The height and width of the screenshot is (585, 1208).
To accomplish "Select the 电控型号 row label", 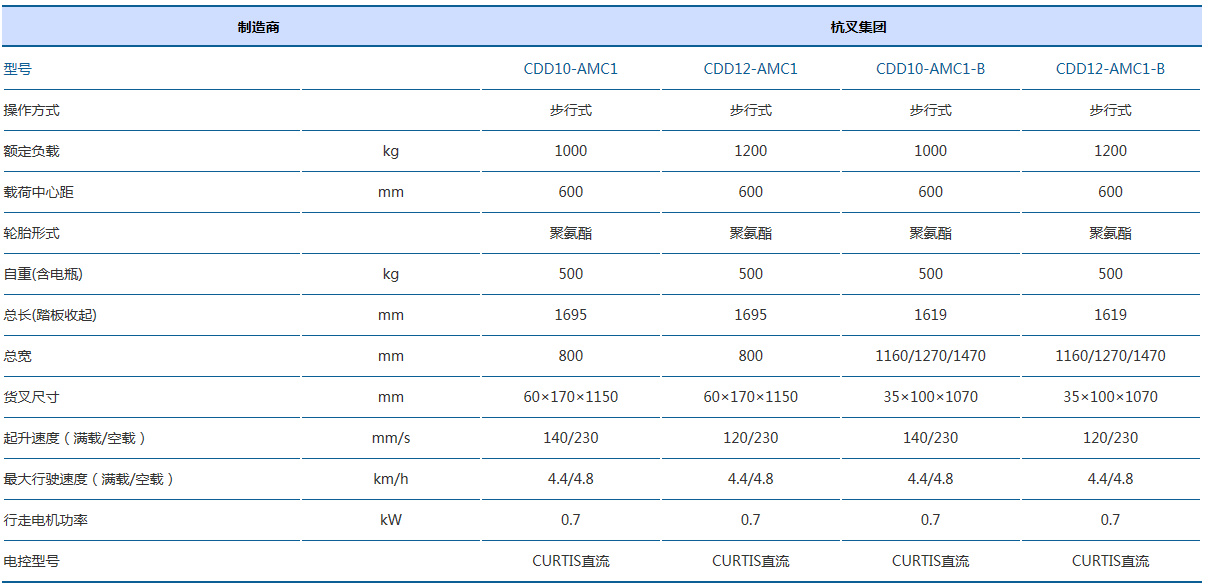I will (32, 561).
